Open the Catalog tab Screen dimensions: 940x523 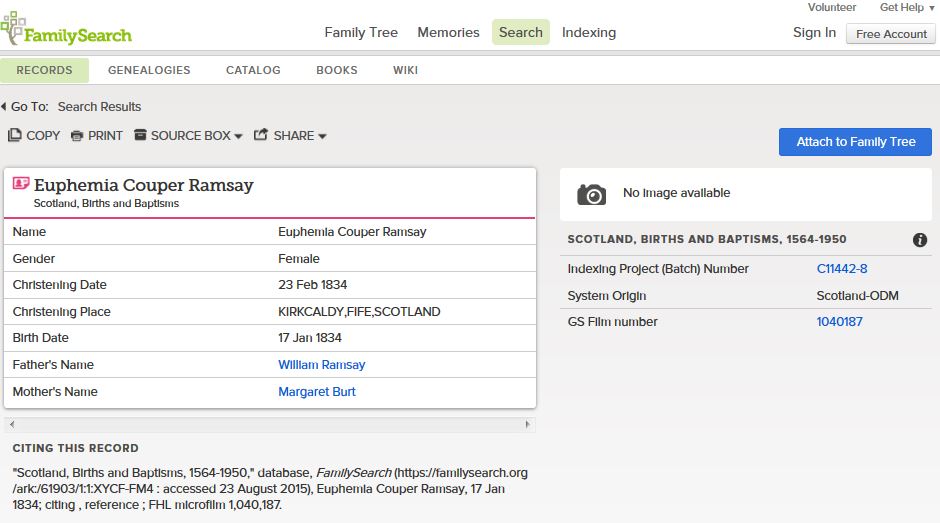253,70
